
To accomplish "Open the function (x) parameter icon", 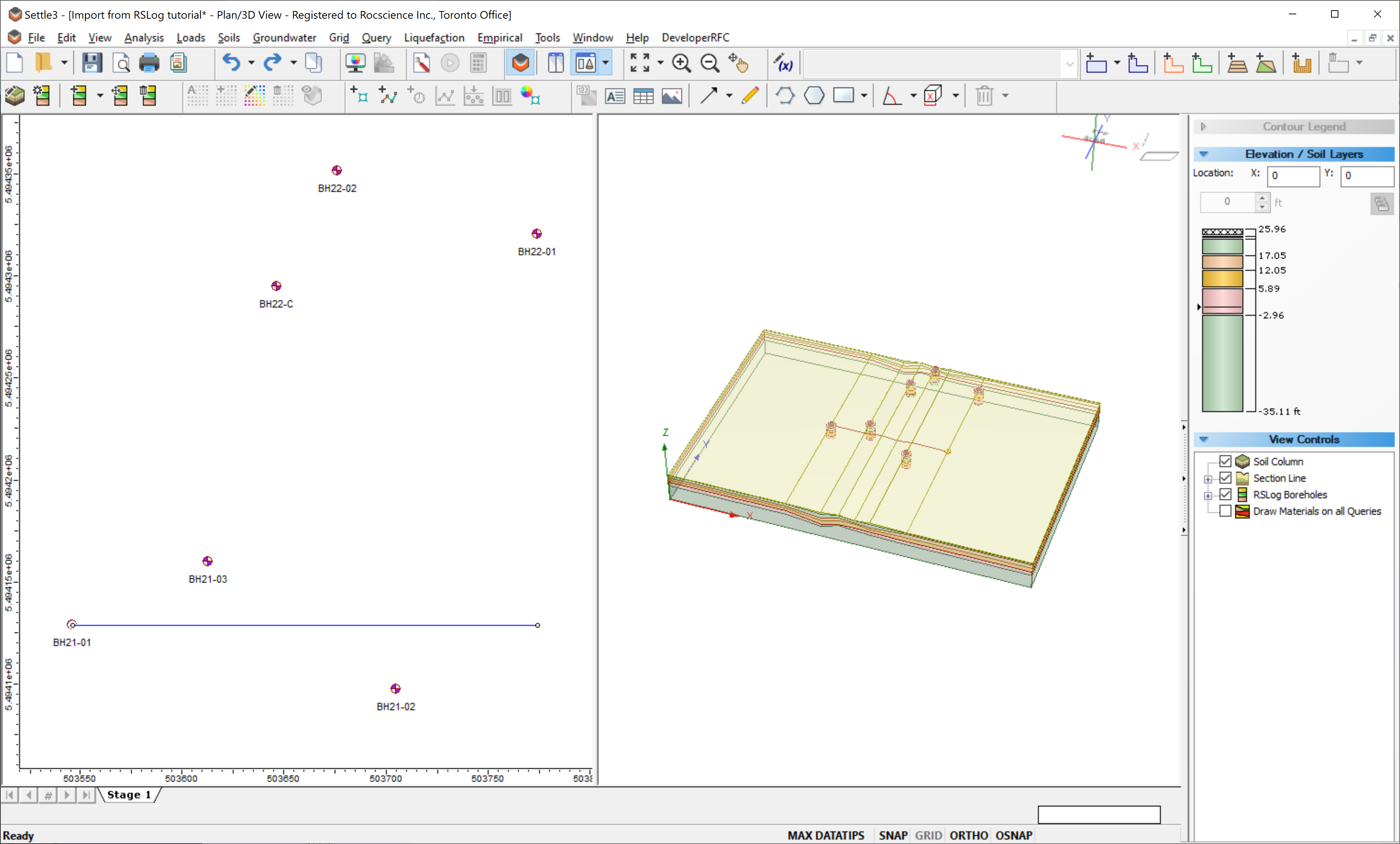I will 783,62.
